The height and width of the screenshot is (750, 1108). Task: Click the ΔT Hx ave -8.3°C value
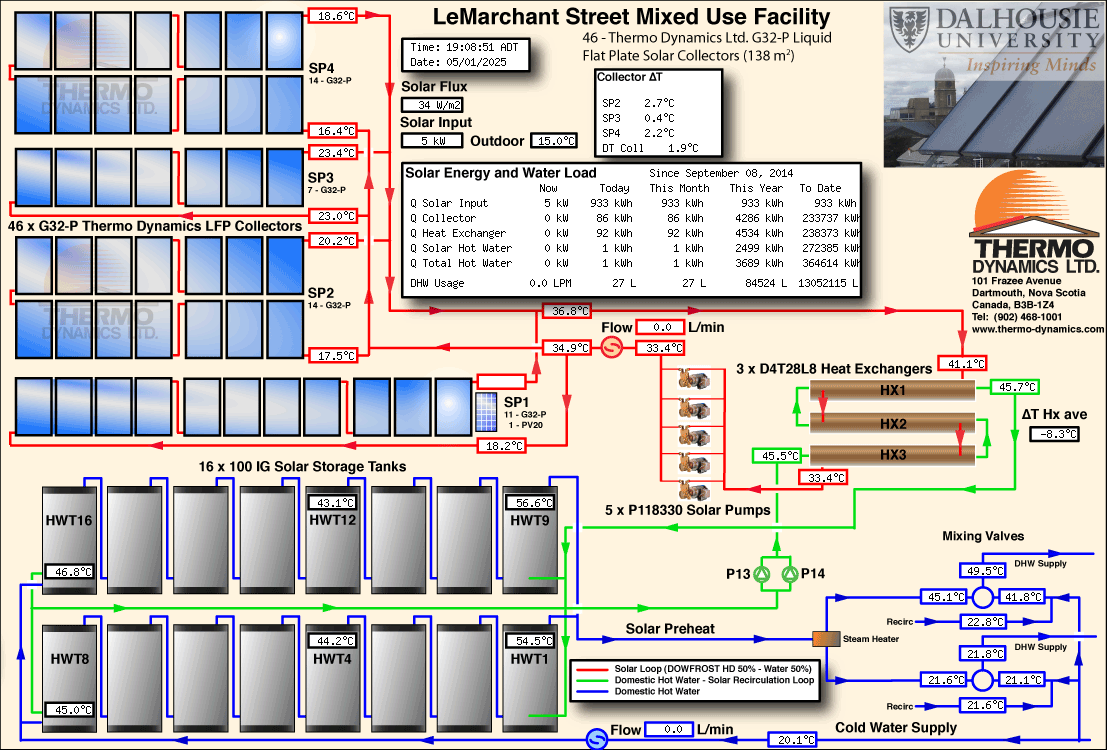tap(1056, 434)
